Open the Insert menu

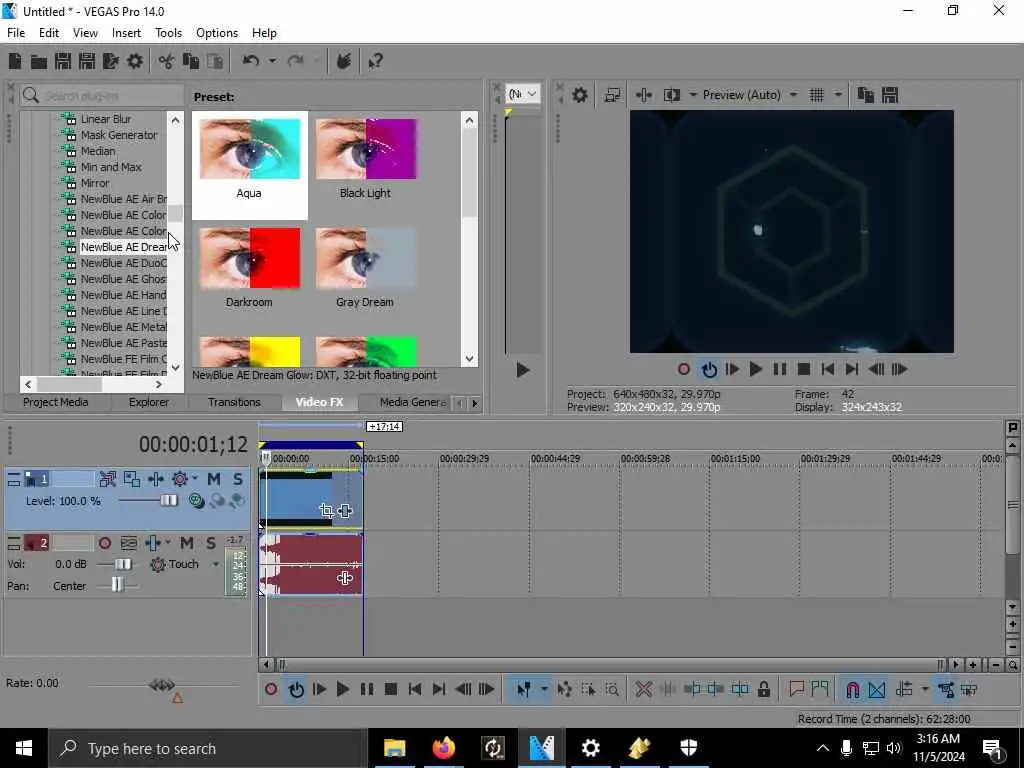click(x=126, y=33)
